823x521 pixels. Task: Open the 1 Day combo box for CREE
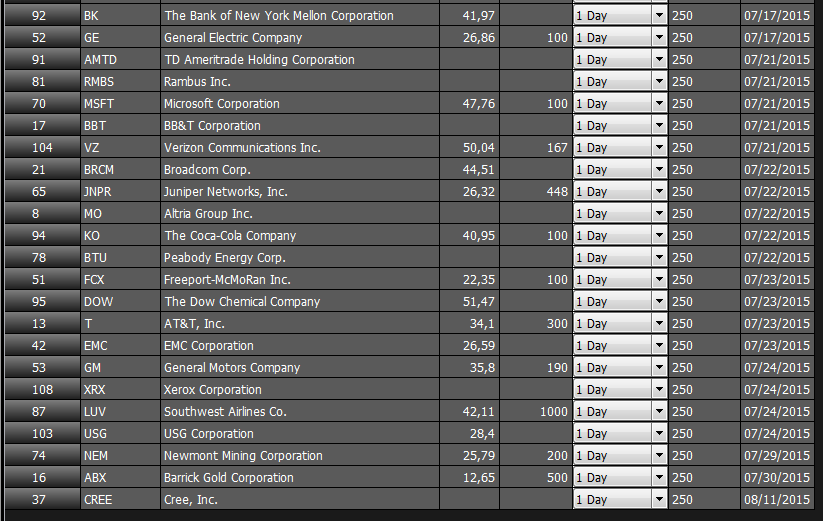pyautogui.click(x=620, y=499)
